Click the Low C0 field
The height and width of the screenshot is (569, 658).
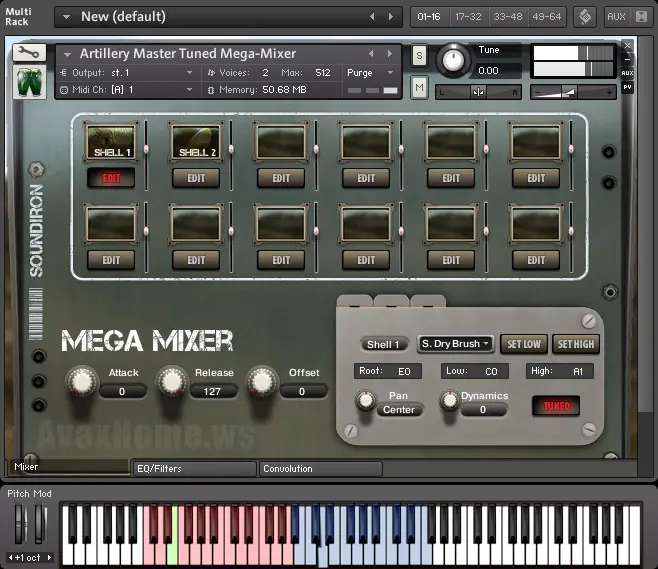[x=474, y=371]
